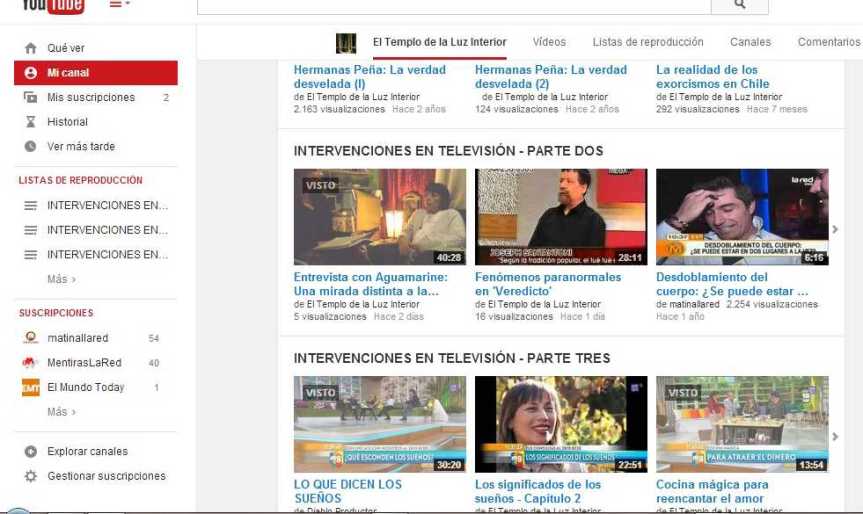Click the Mi canal person icon
863x514 pixels.
[x=31, y=73]
